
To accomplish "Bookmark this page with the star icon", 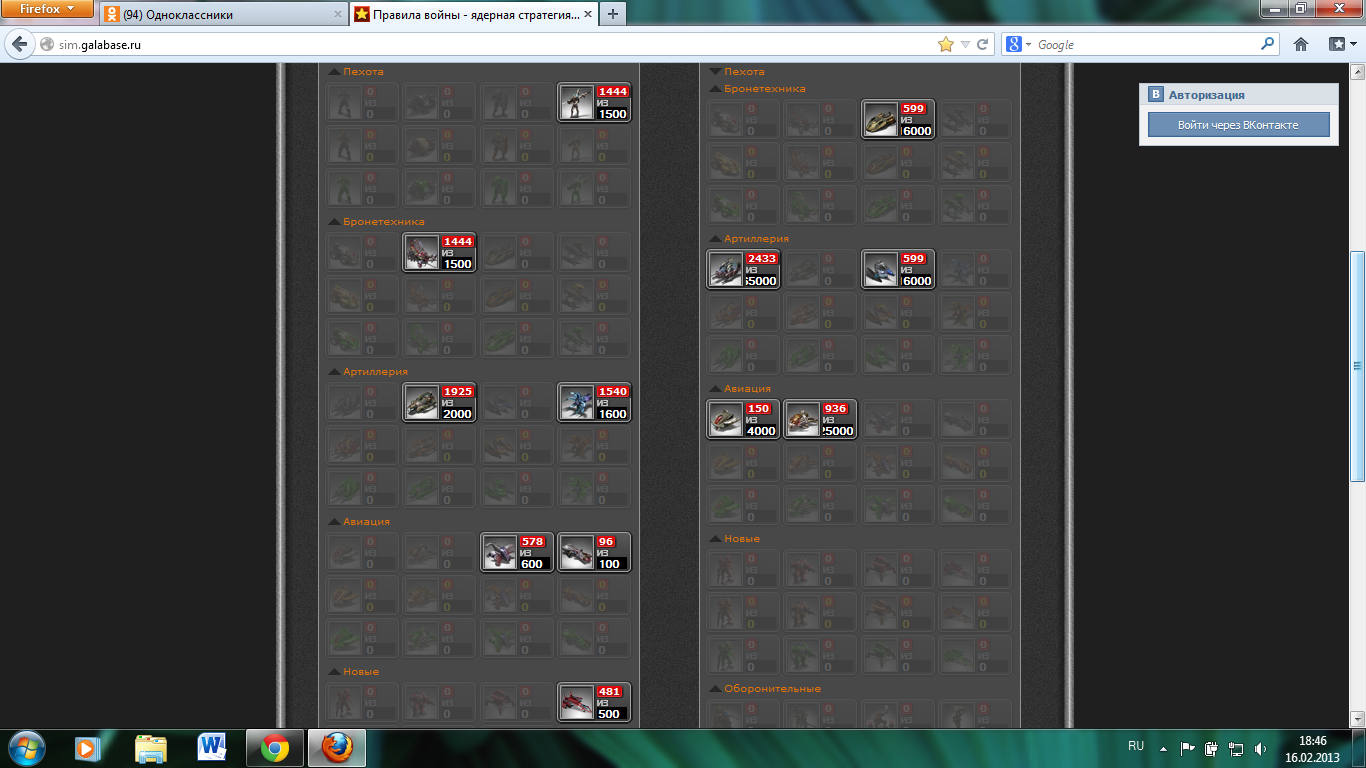I will 946,44.
